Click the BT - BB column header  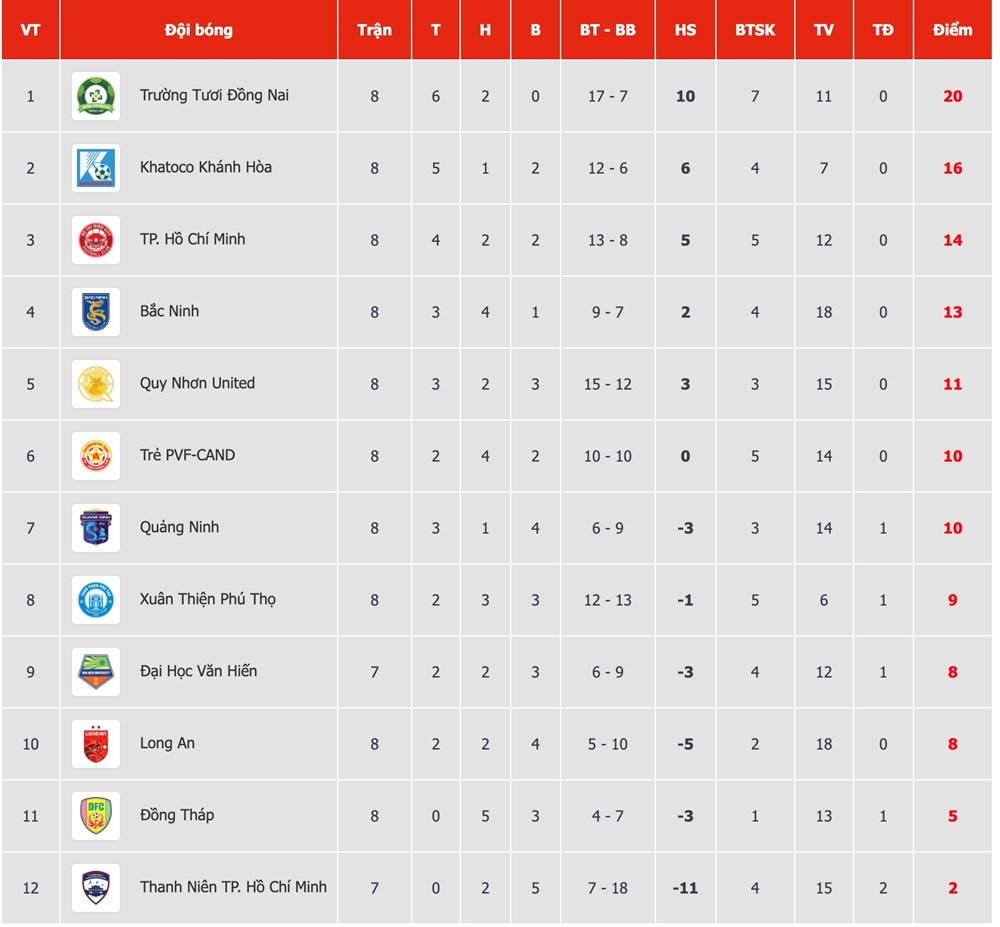607,30
